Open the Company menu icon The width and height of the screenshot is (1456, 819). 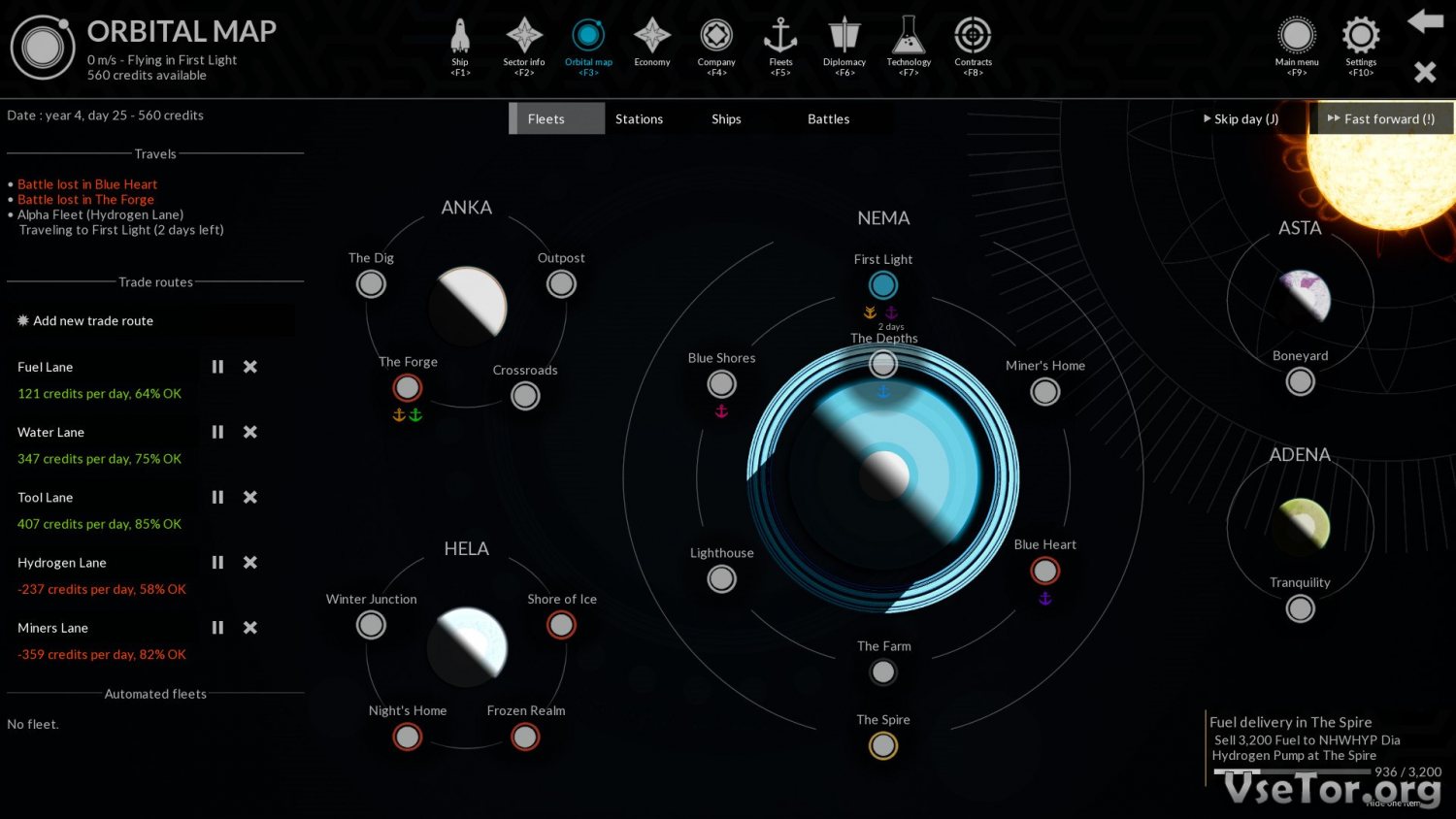pyautogui.click(x=716, y=39)
